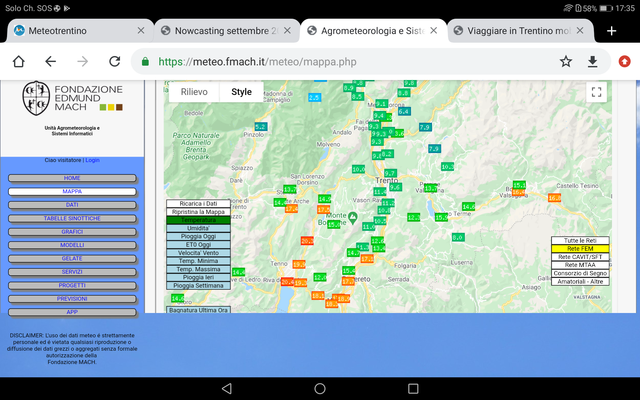This screenshot has height=400, width=640.
Task: Select the Bagnatura Ultima Ora layer
Action: tap(198, 310)
